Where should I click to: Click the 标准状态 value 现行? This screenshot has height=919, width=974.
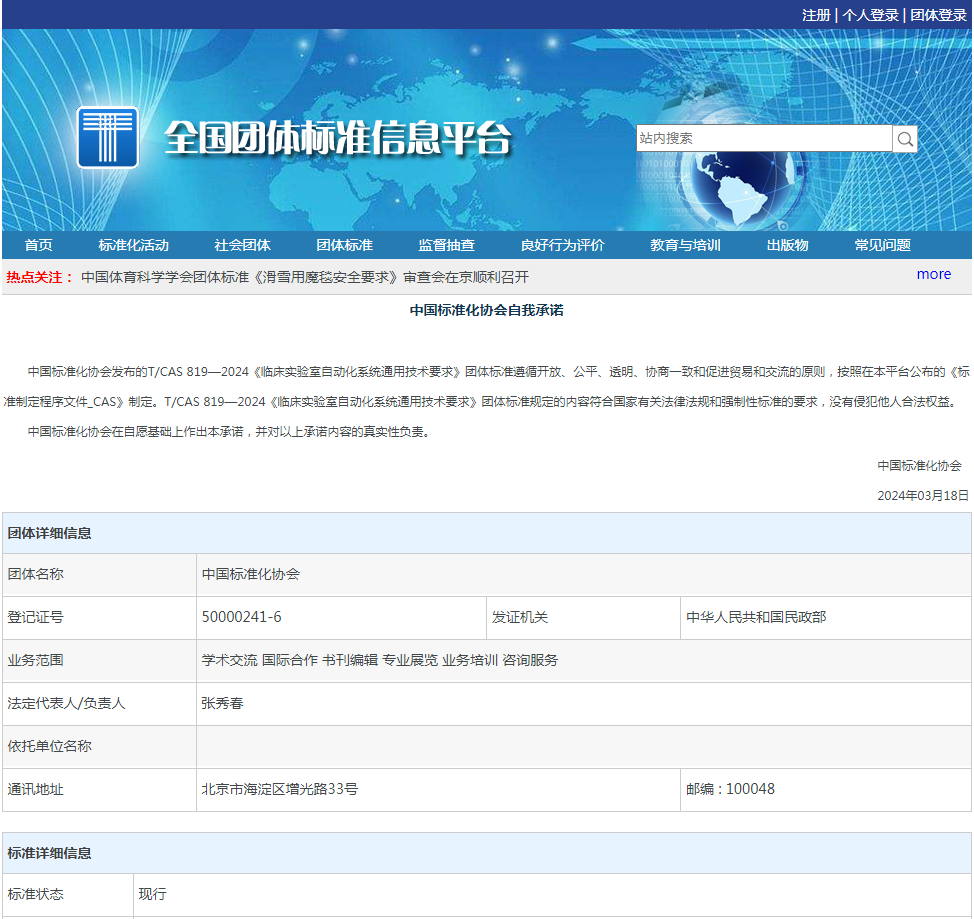pos(152,894)
